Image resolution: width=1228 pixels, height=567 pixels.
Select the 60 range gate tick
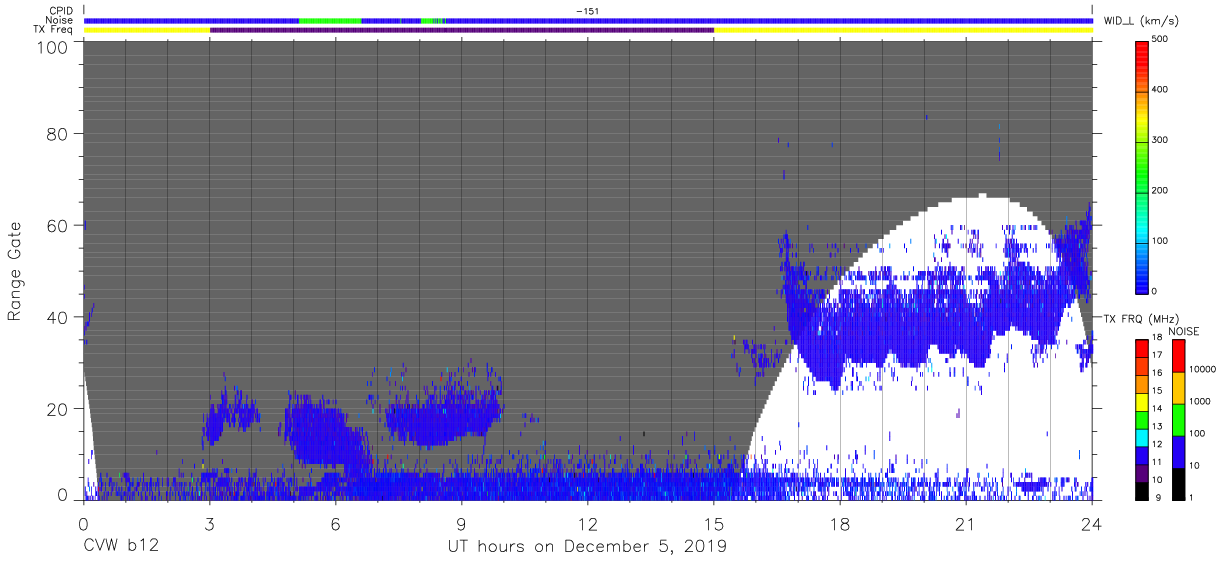pos(58,225)
